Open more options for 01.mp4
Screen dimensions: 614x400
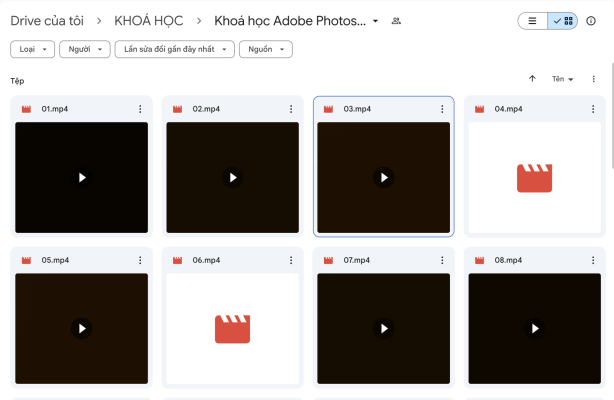140,109
